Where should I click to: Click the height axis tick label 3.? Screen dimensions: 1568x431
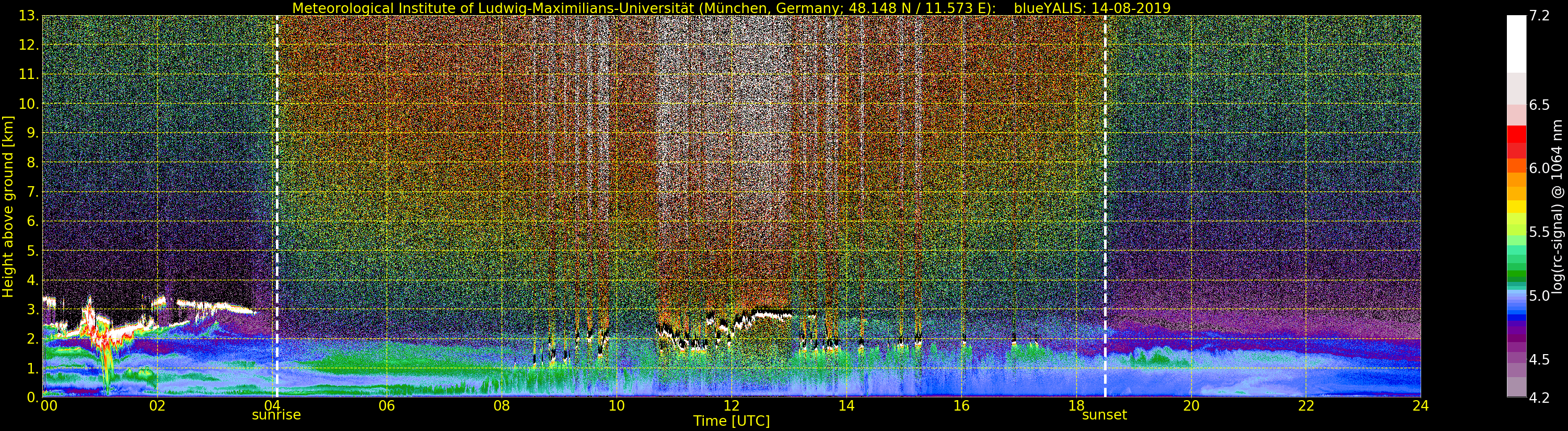click(34, 309)
